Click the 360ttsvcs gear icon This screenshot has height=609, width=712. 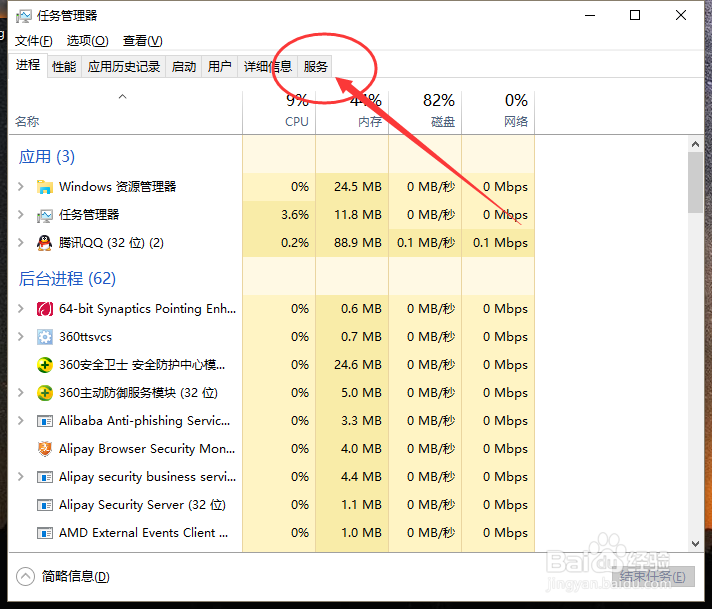[44, 337]
